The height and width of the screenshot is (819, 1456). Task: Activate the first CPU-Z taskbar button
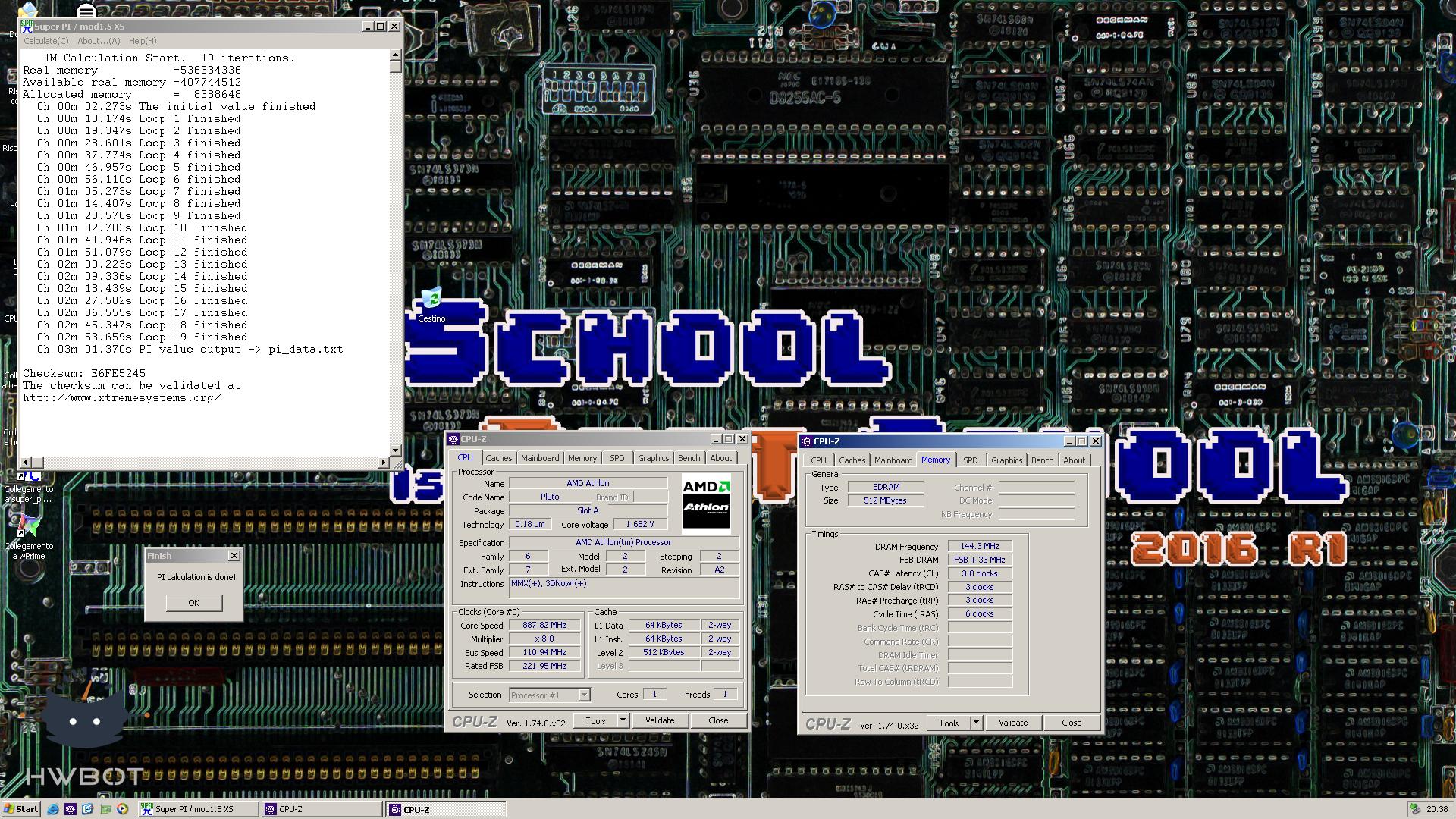[x=322, y=809]
